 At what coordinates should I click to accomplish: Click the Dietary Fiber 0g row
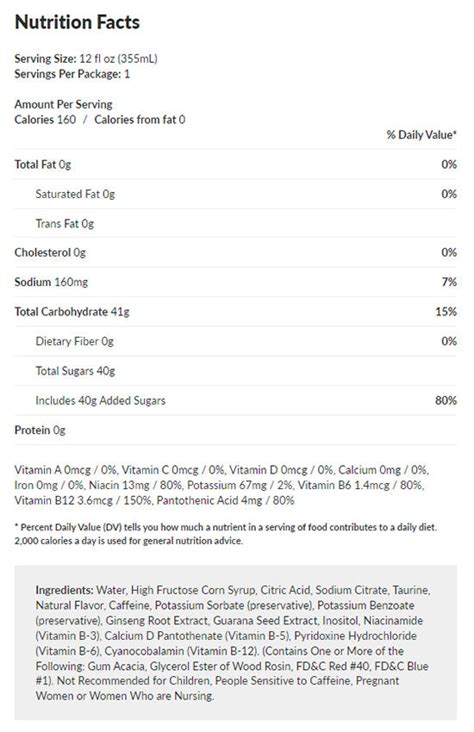pos(235,341)
